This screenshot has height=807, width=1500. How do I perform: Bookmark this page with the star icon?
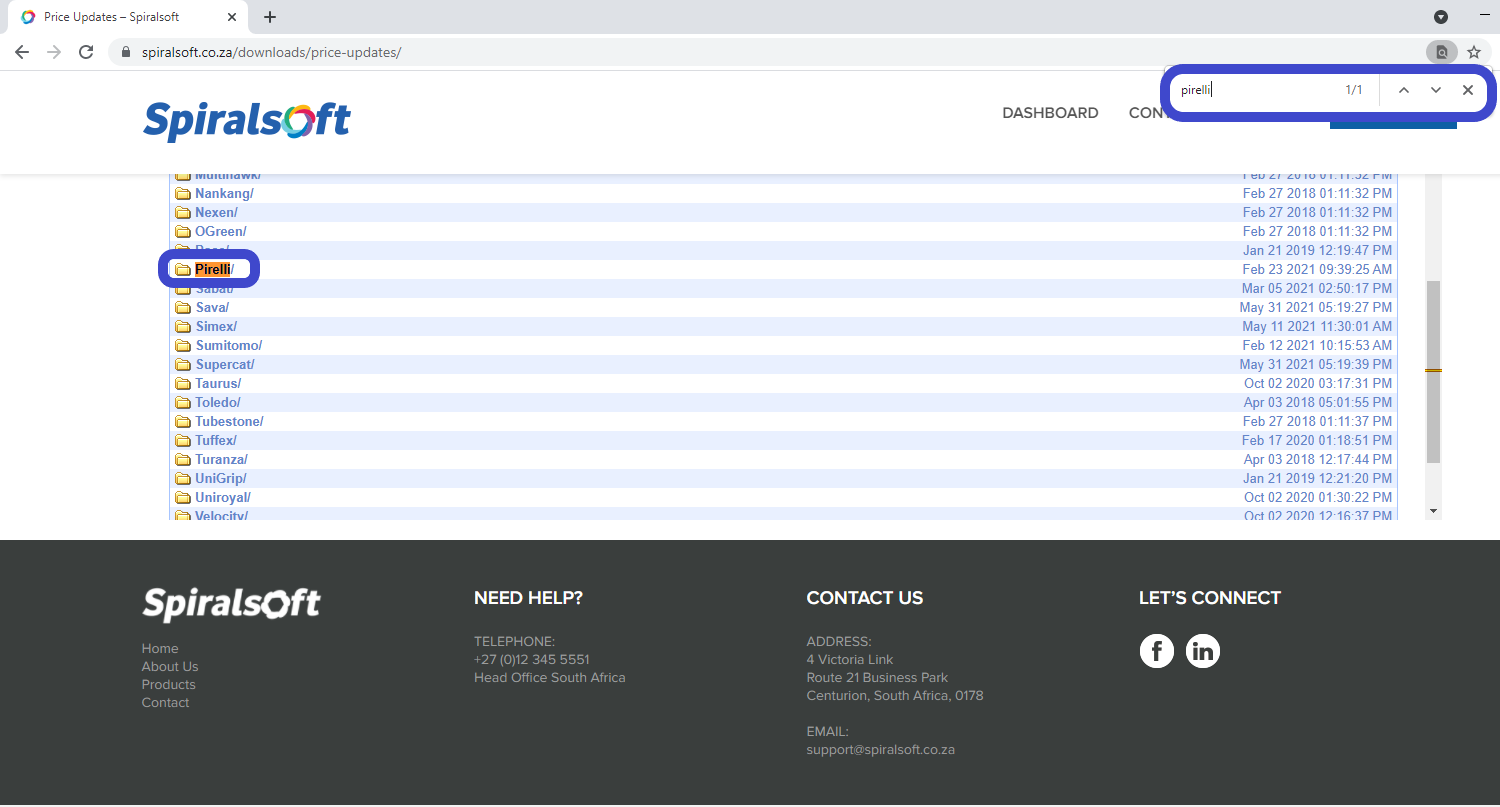[1474, 52]
